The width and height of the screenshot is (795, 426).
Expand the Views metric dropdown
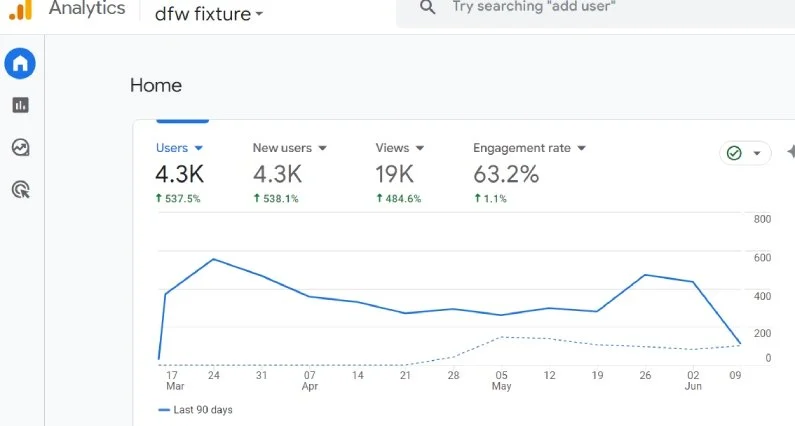pyautogui.click(x=420, y=148)
